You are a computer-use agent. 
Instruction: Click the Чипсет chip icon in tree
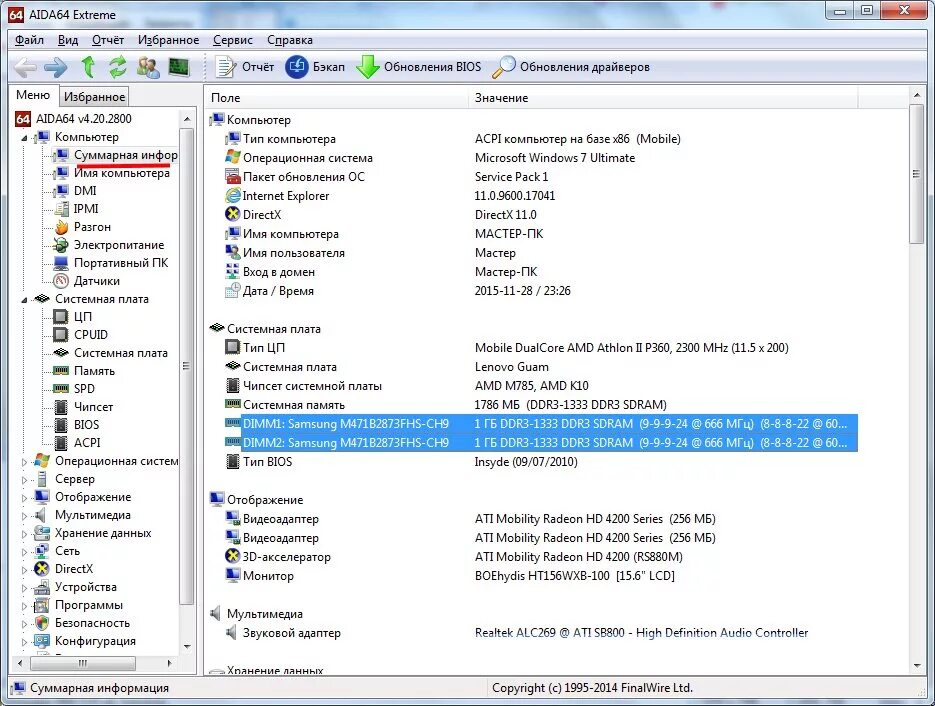tap(61, 407)
